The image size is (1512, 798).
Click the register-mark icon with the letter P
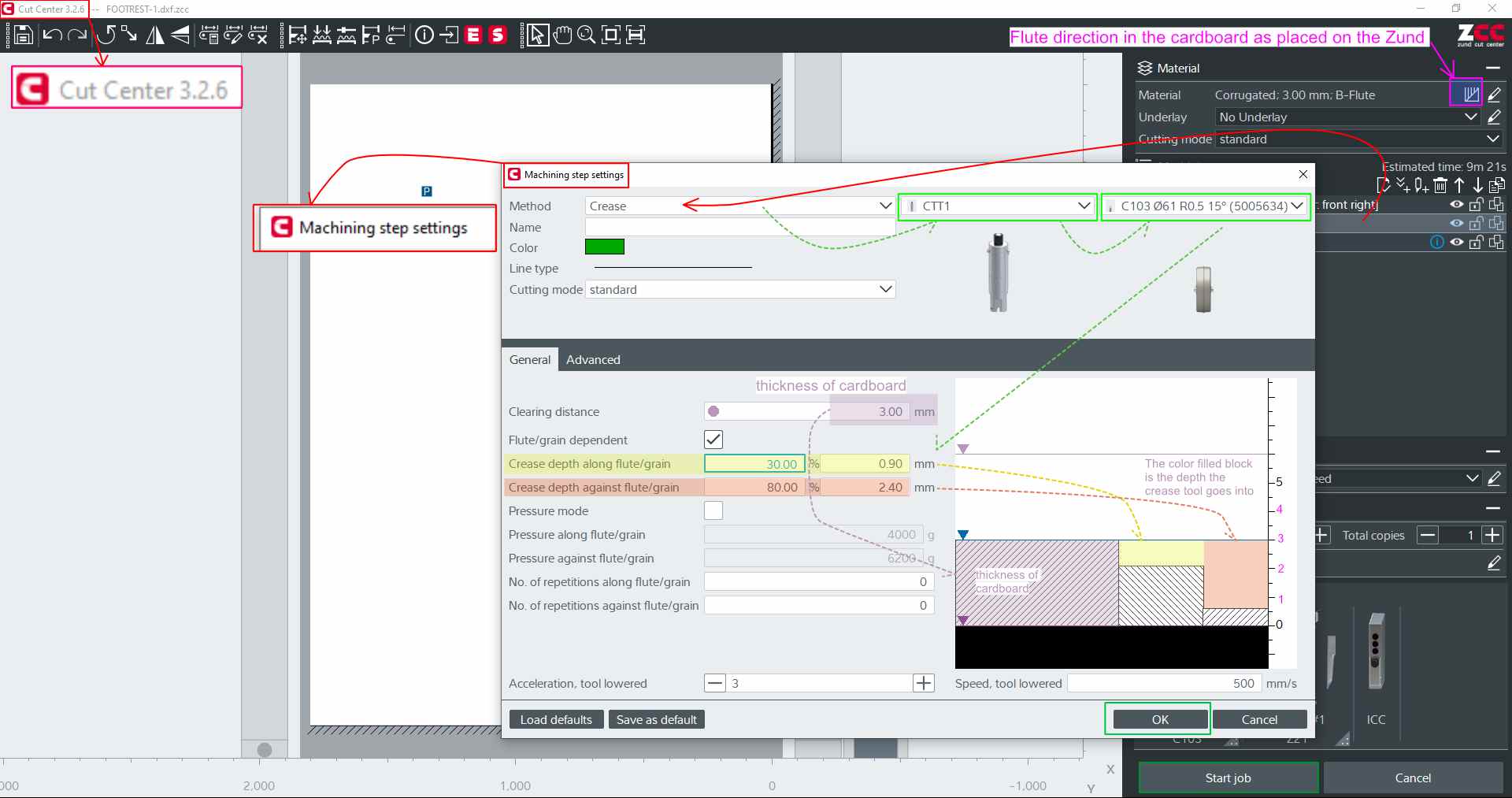coord(427,191)
